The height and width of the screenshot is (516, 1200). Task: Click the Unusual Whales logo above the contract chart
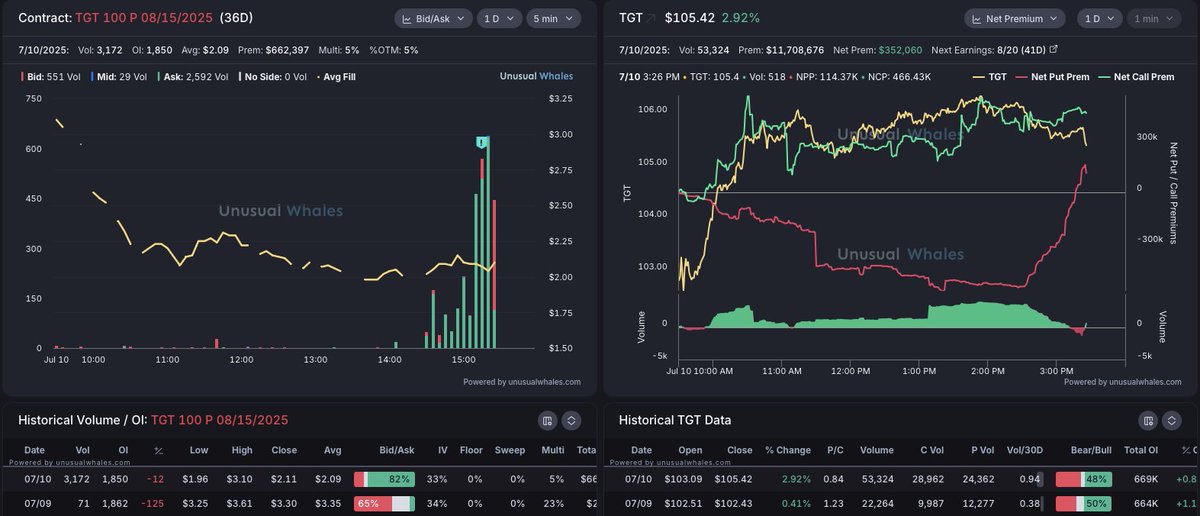click(x=538, y=76)
